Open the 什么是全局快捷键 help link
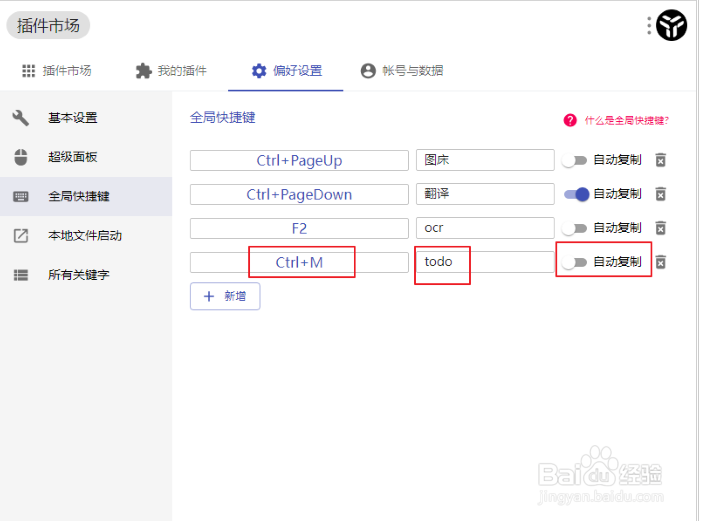The image size is (702, 521). click(x=624, y=120)
